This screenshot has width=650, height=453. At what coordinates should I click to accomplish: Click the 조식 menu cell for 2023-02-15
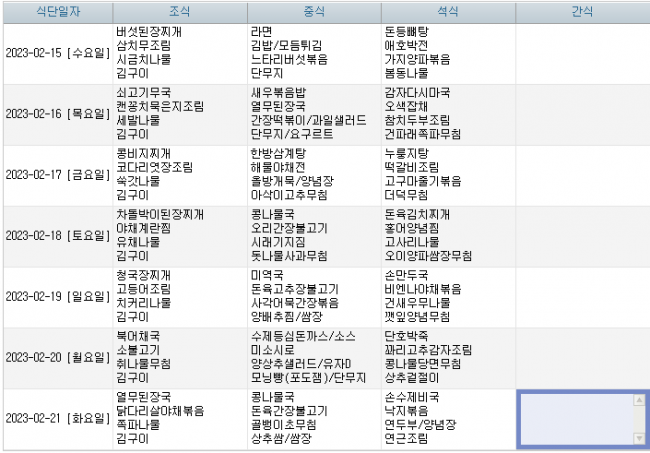[x=179, y=53]
